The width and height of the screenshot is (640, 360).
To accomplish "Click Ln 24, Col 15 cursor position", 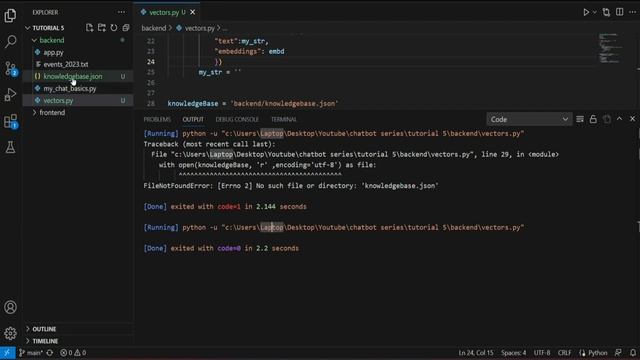I will coord(476,353).
